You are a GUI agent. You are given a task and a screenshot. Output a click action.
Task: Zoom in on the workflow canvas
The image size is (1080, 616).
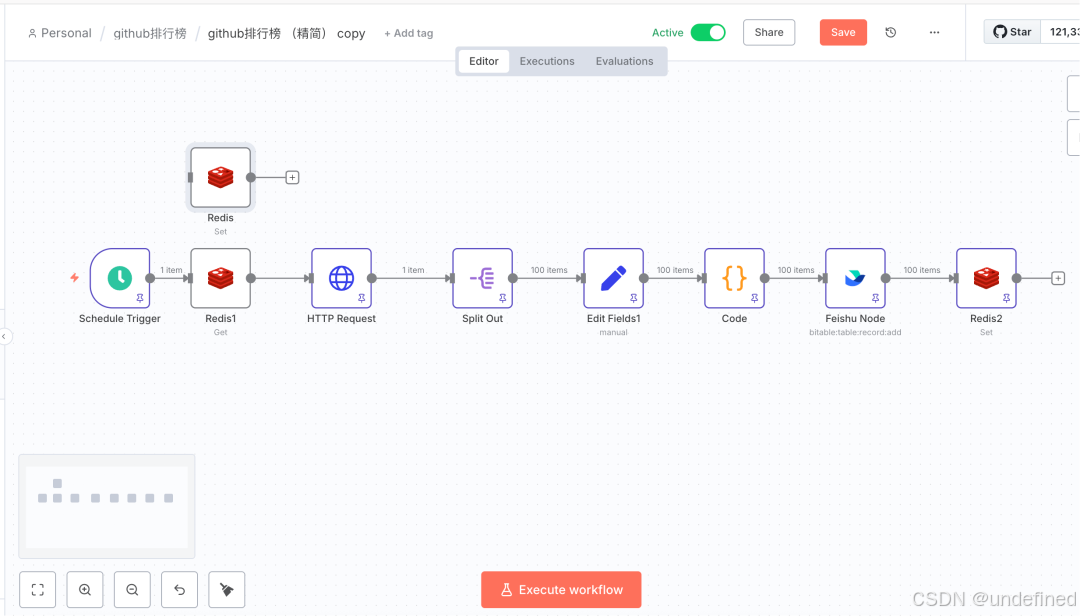[x=85, y=590]
